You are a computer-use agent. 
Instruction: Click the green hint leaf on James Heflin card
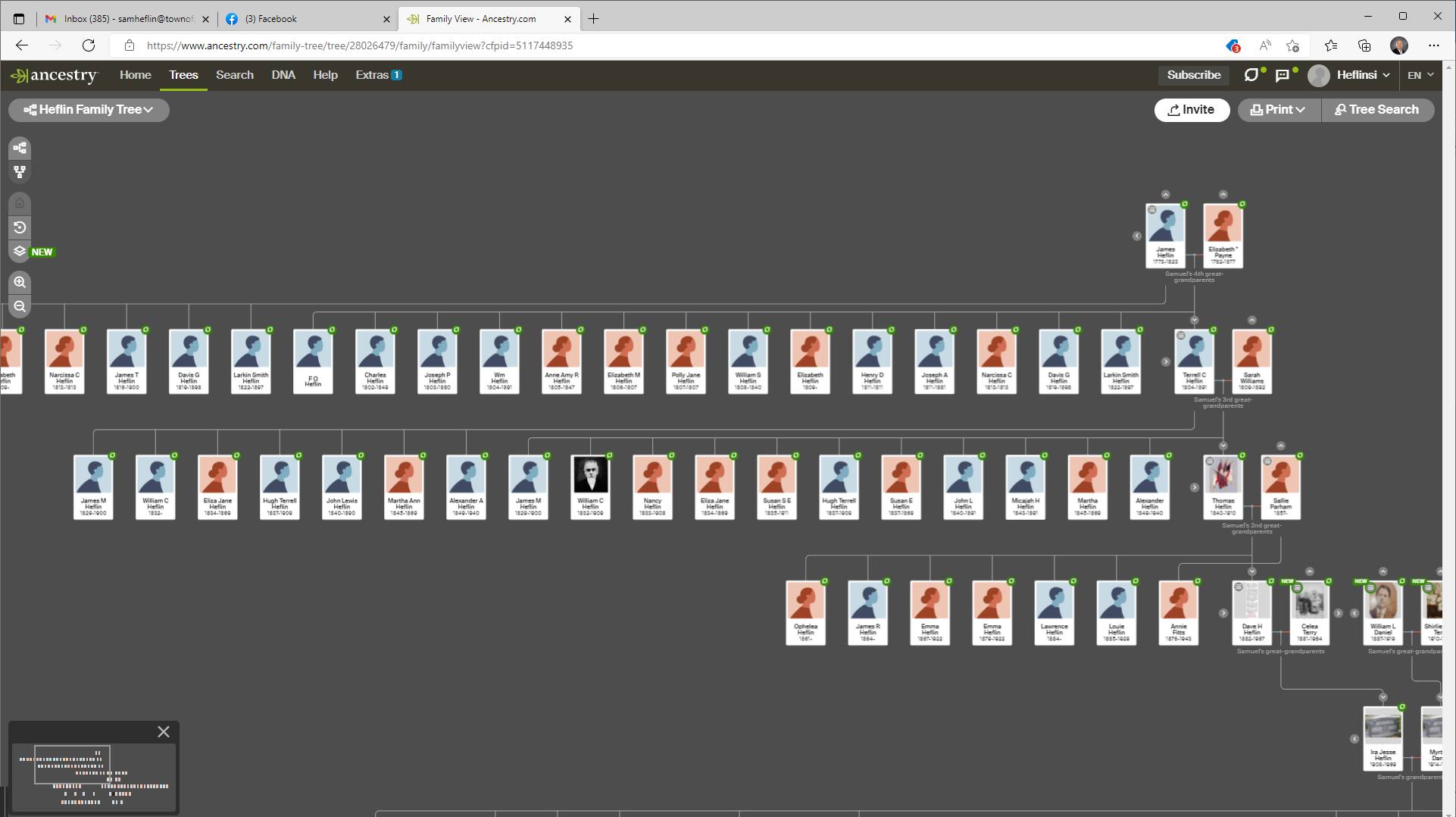pyautogui.click(x=1185, y=204)
